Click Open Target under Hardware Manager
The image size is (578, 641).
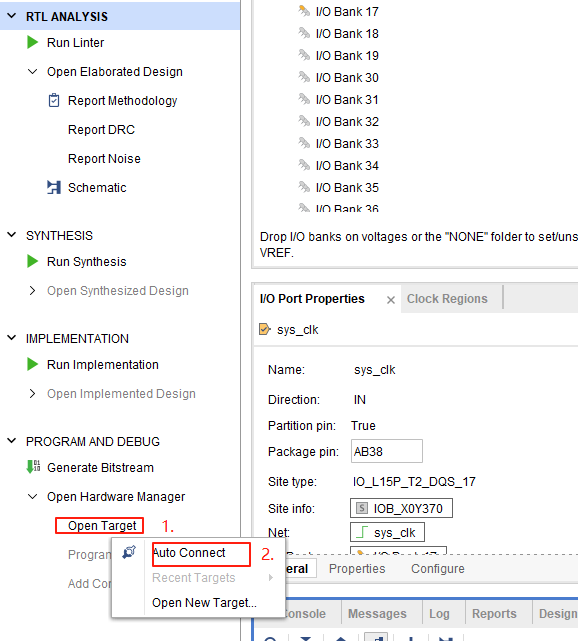(x=102, y=525)
